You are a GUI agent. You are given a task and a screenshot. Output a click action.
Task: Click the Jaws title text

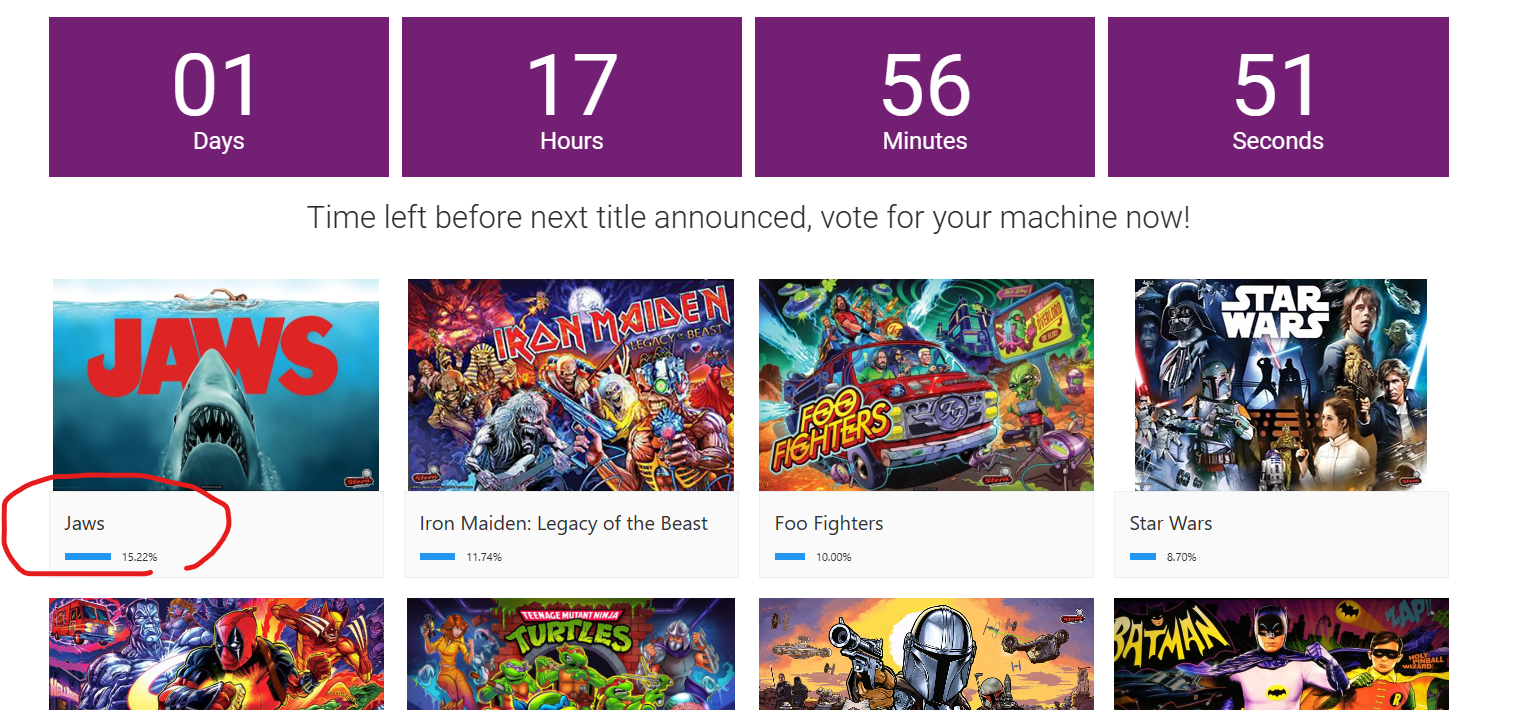pos(85,523)
